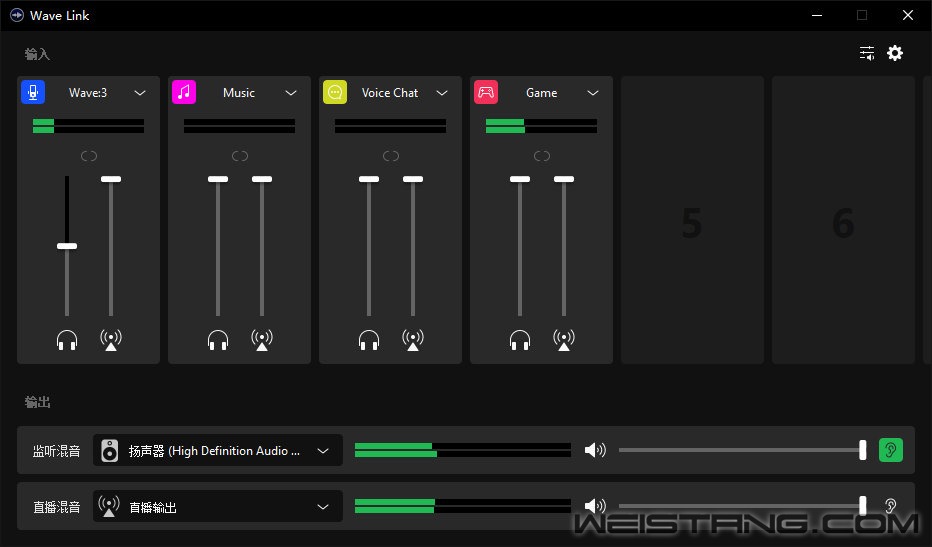Open the 直播混音 output device dropdown
Viewport: 932px width, 547px height.
[x=218, y=507]
